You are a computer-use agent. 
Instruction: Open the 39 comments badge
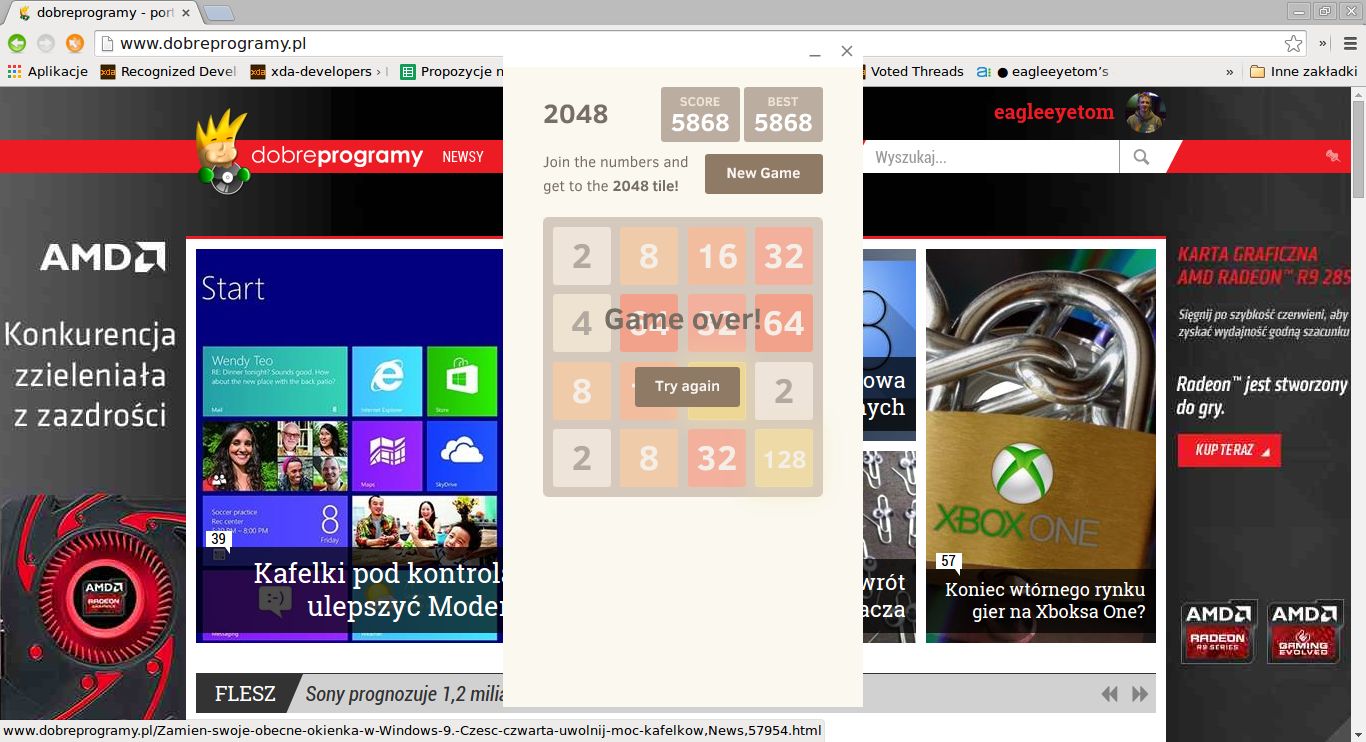pyautogui.click(x=218, y=539)
